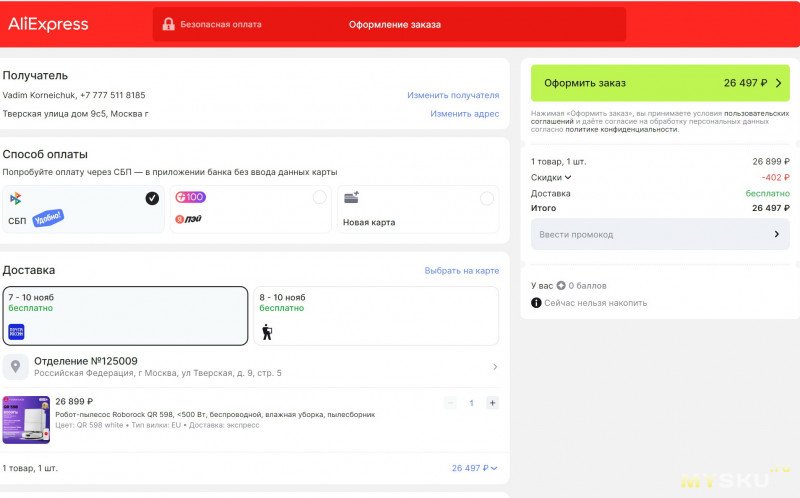
Task: Expand the 26 497 ₽ total at bottom
Action: tap(474, 468)
